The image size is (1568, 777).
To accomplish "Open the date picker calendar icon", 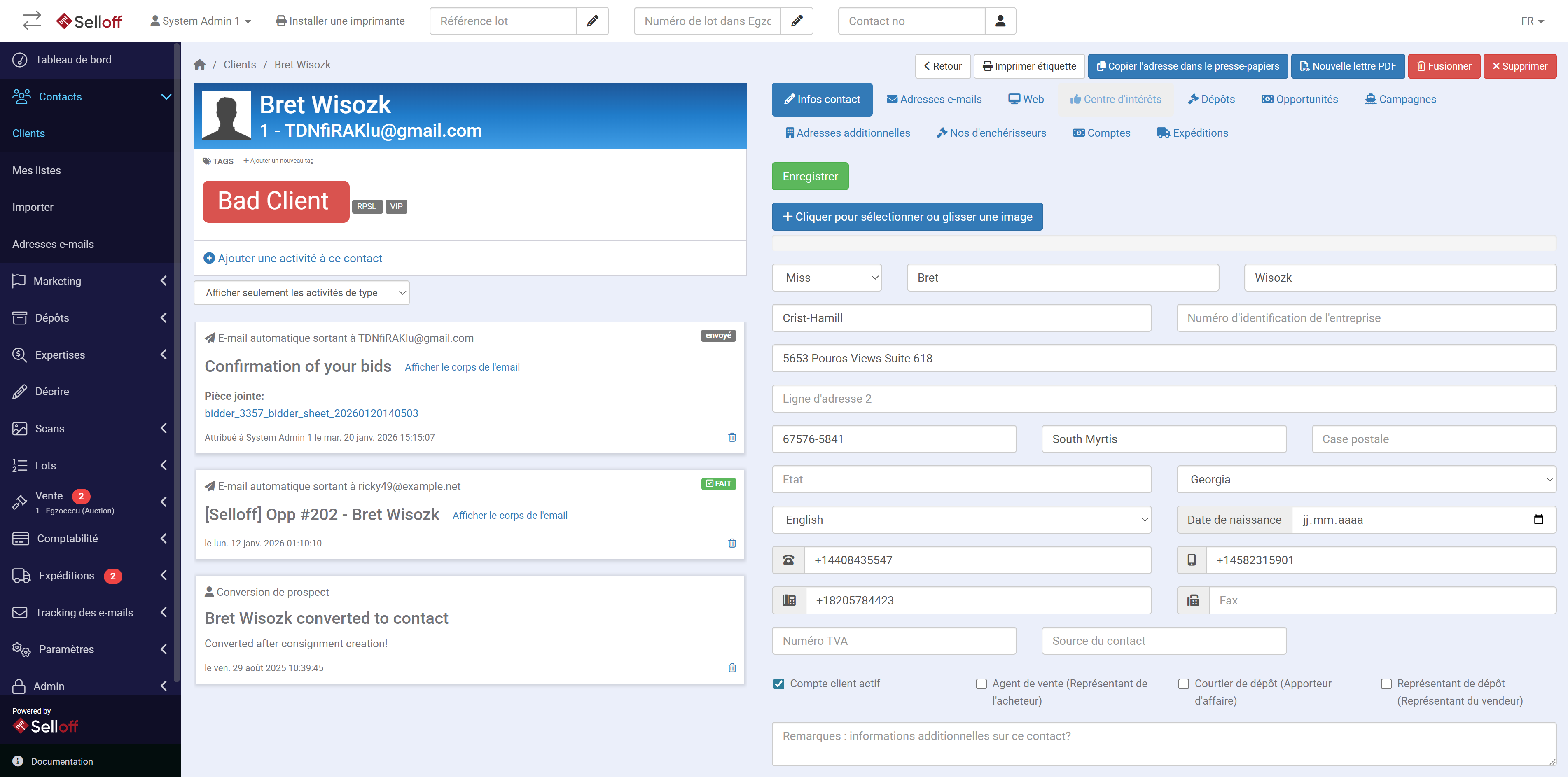I will point(1538,520).
